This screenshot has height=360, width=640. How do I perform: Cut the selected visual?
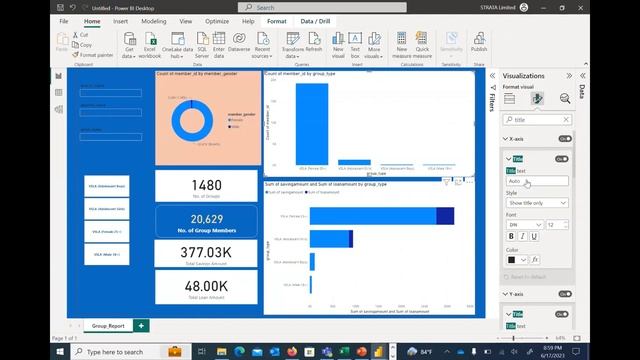[x=80, y=35]
